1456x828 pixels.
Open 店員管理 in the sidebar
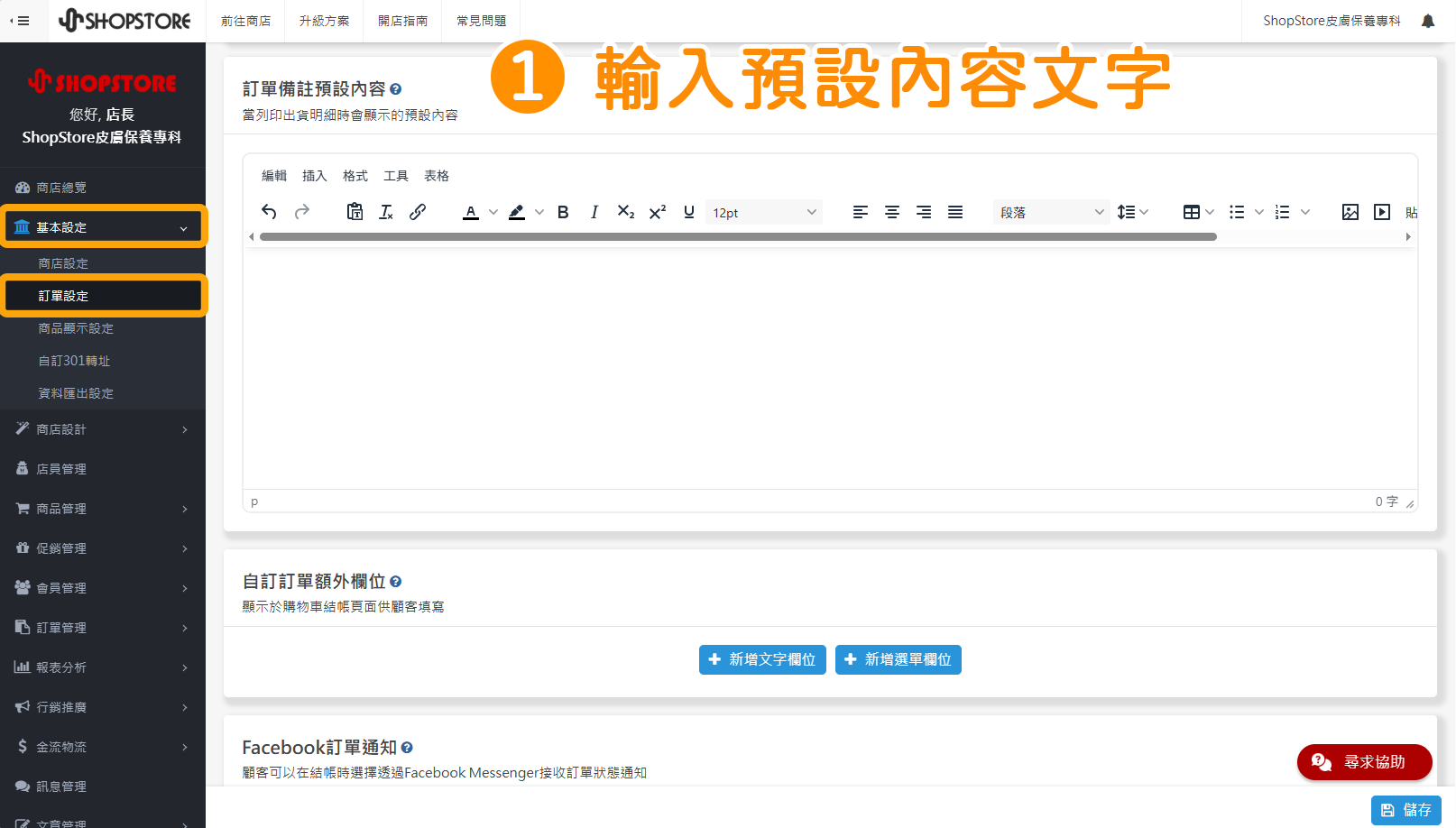point(103,469)
